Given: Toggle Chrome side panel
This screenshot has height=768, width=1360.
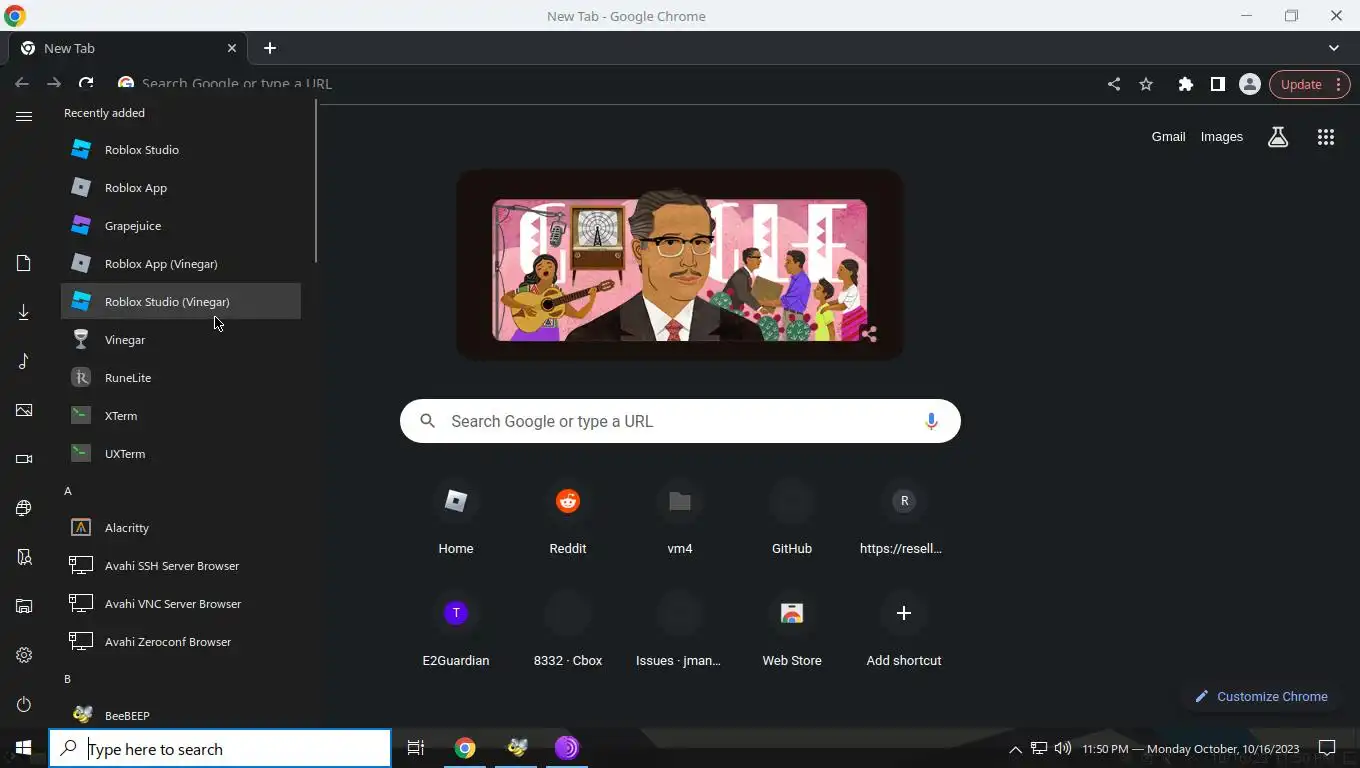Looking at the screenshot, I should tap(1218, 84).
